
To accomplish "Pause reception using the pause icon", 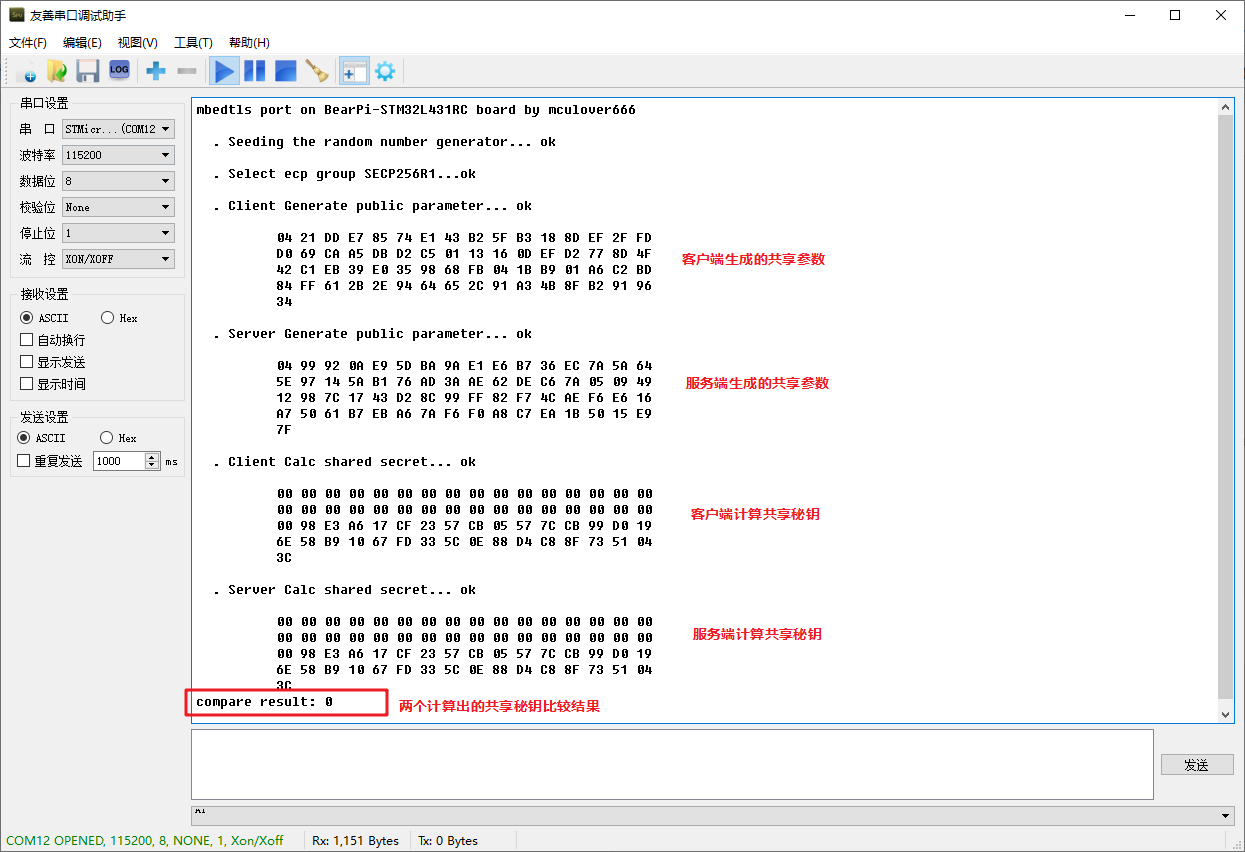I will tap(254, 70).
